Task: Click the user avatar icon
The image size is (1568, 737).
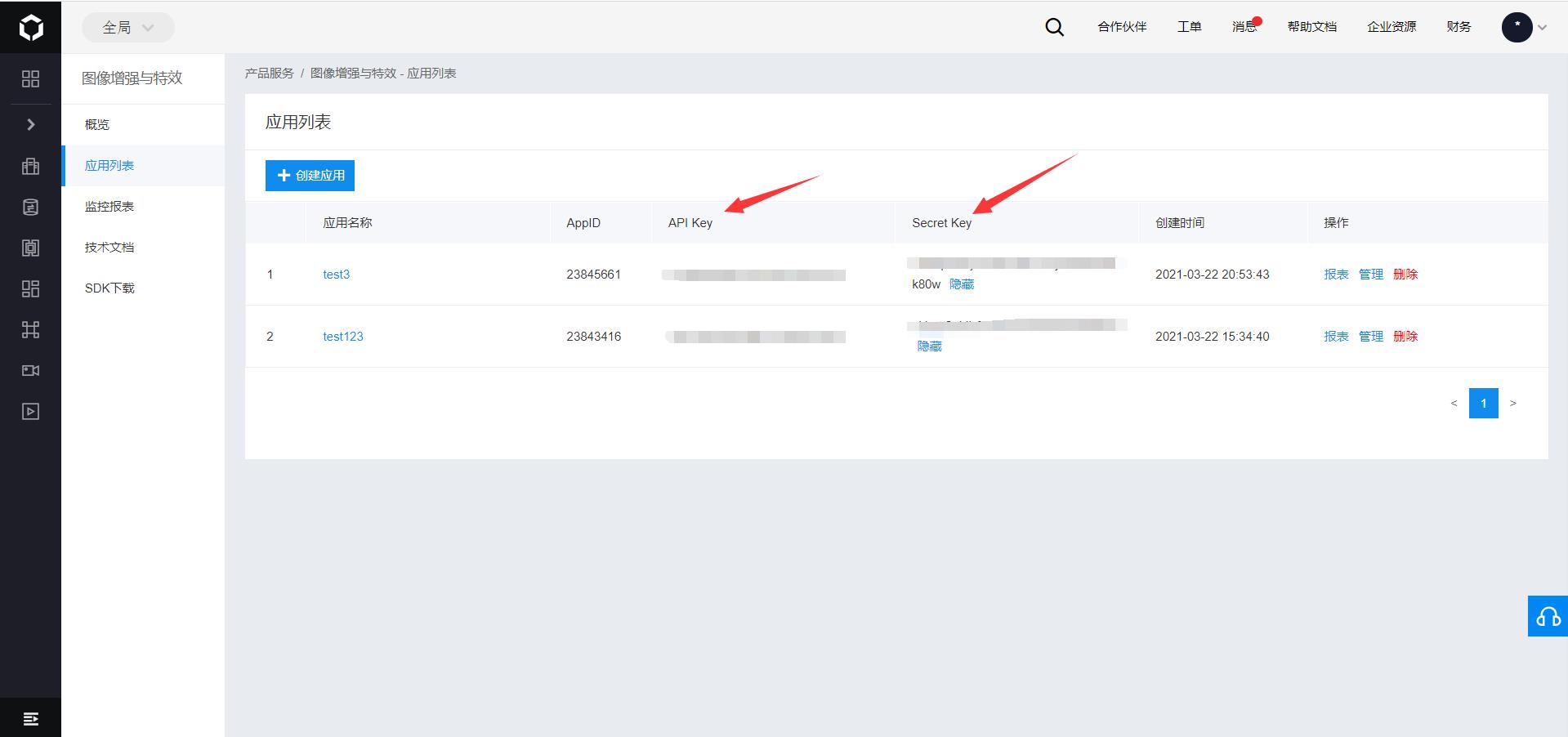Action: [x=1517, y=27]
